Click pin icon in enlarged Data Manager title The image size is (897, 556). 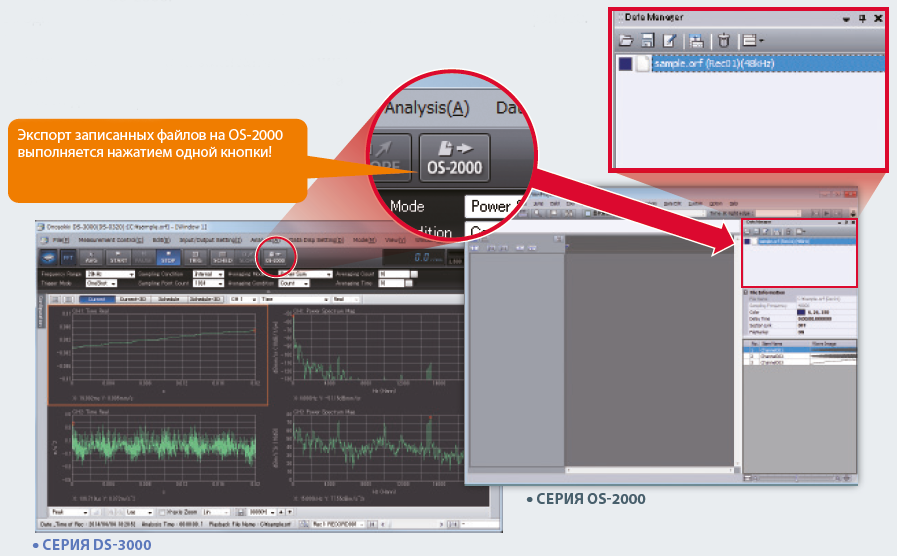pyautogui.click(x=862, y=18)
